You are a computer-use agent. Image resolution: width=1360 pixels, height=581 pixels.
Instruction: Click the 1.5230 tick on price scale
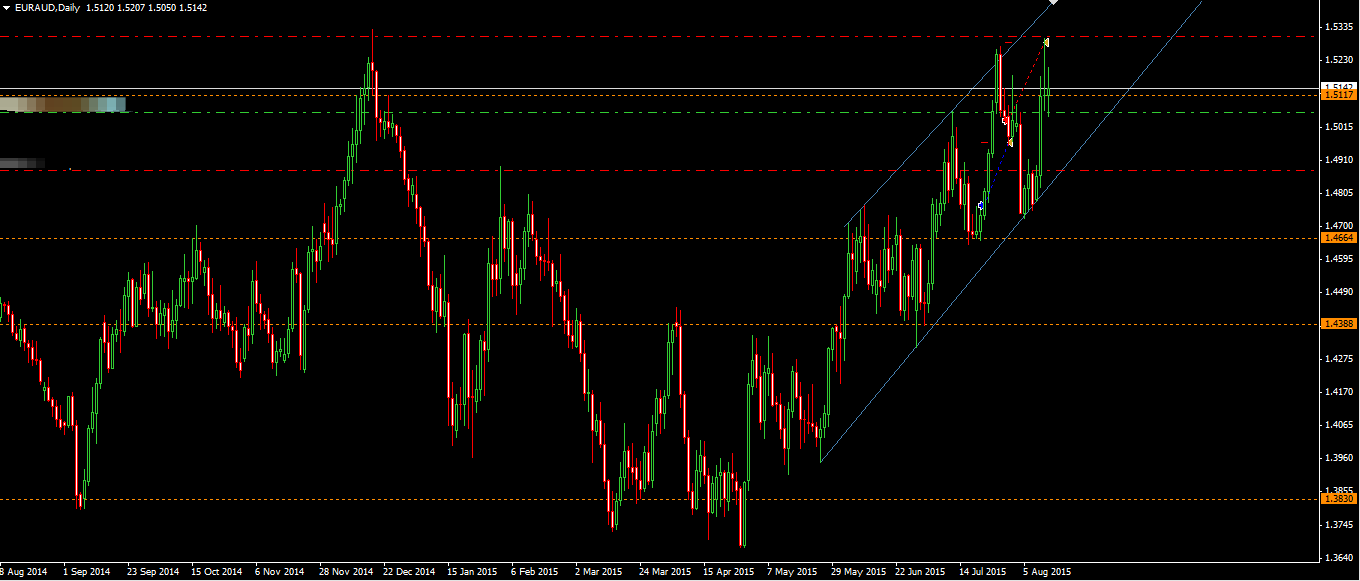tap(1340, 60)
